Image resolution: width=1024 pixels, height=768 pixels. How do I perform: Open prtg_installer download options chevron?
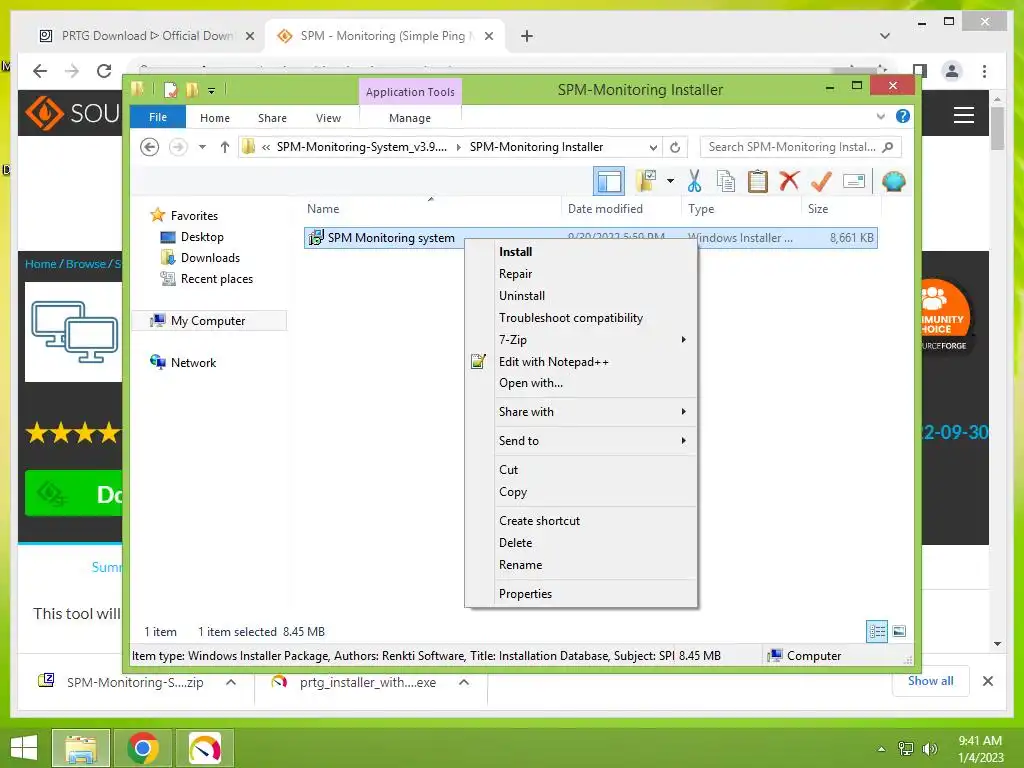(x=464, y=682)
